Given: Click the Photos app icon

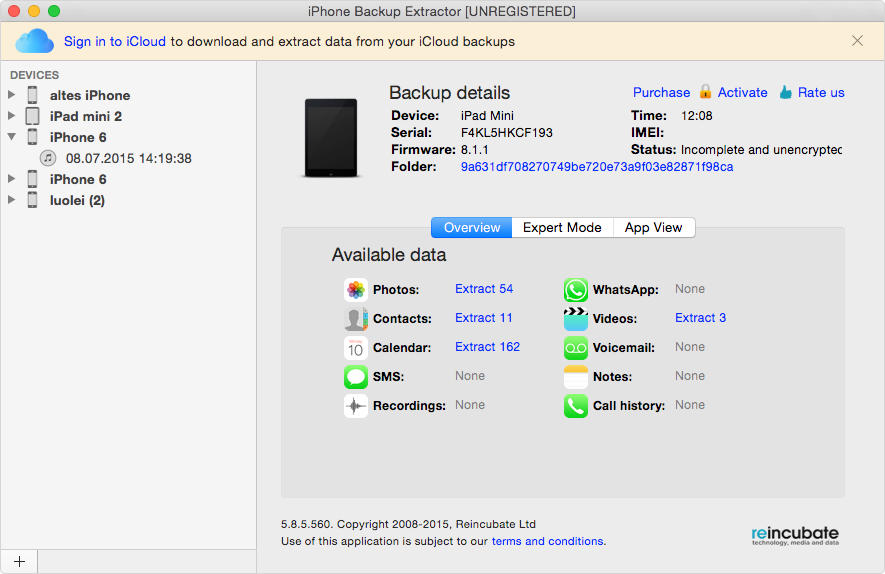Looking at the screenshot, I should click(356, 290).
